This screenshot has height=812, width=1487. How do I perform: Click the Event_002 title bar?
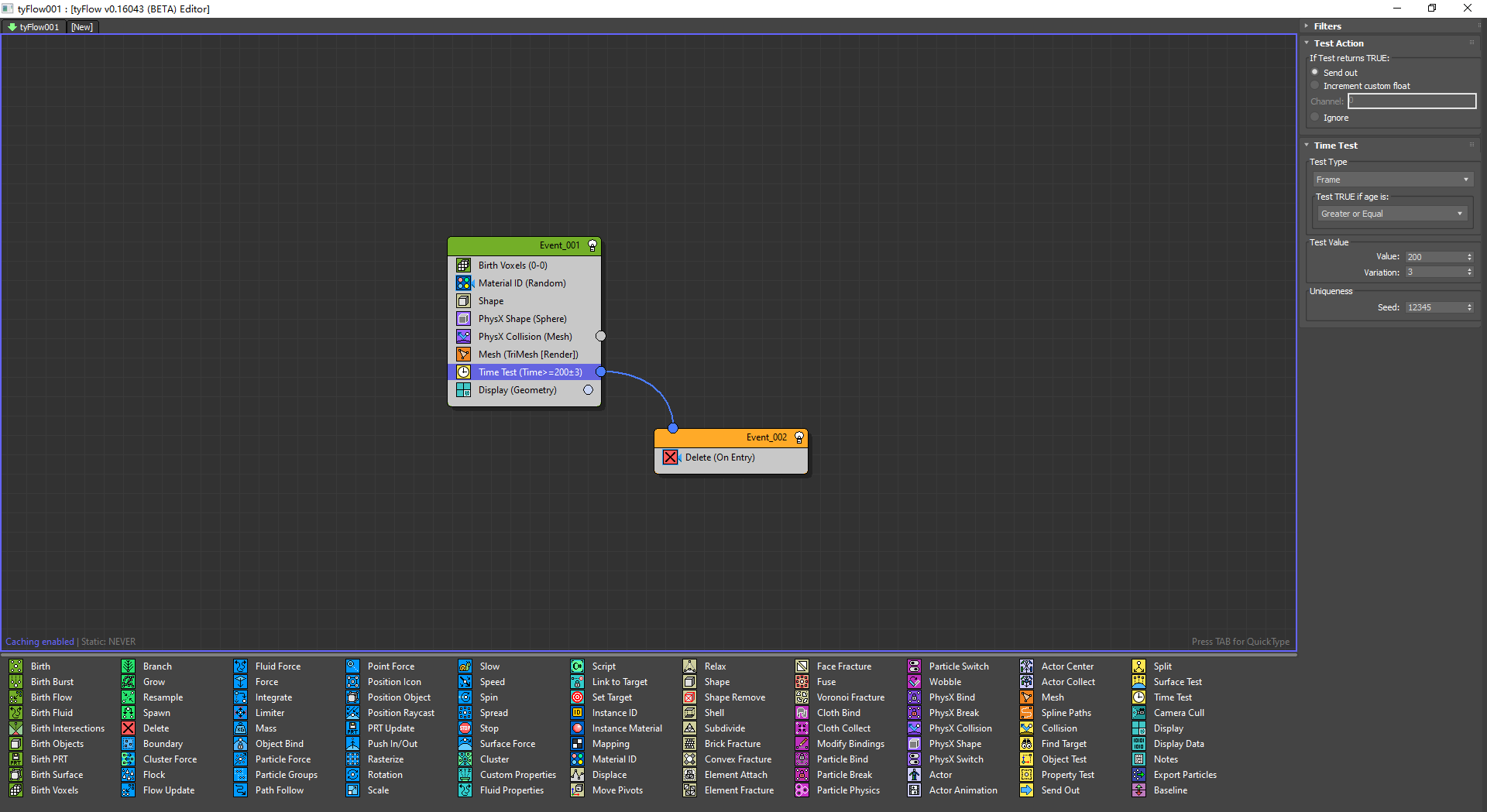728,437
